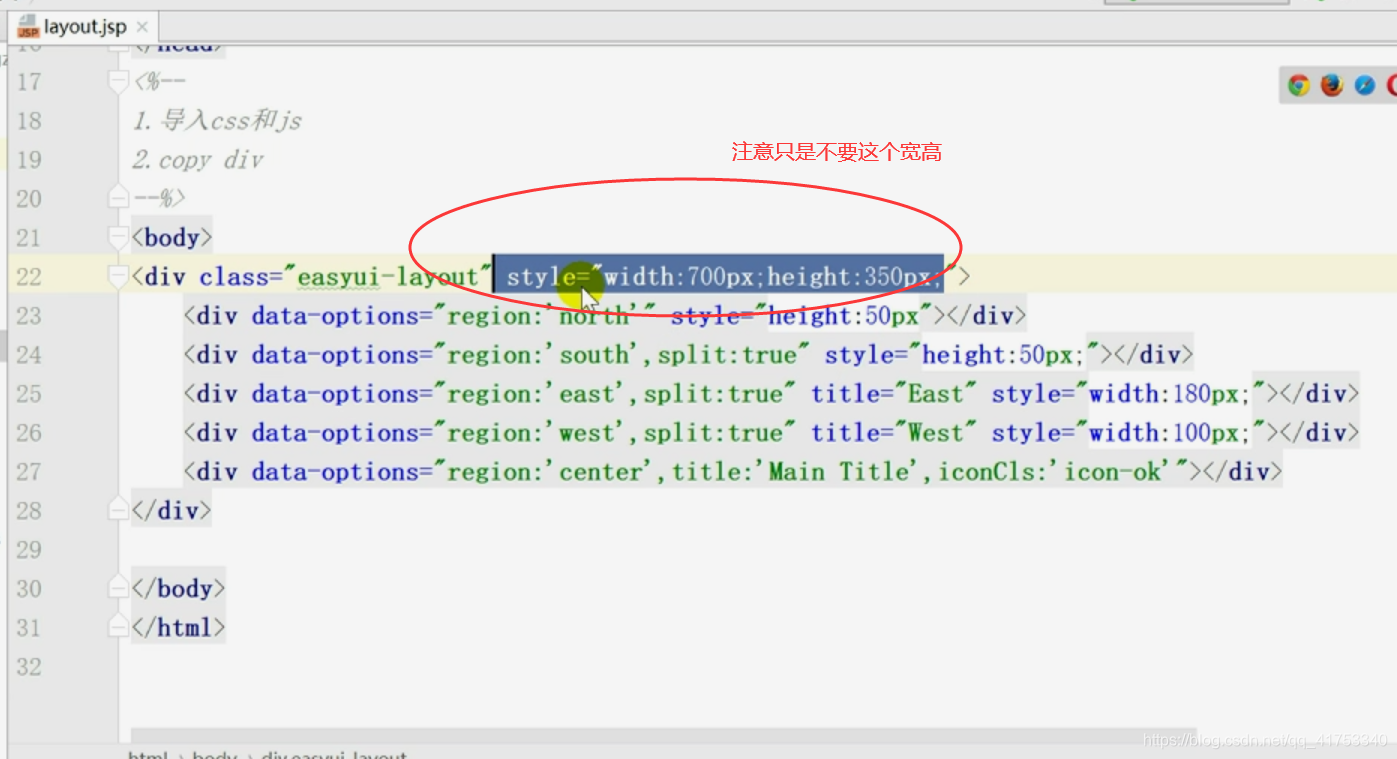Image resolution: width=1397 pixels, height=759 pixels.
Task: Toggle fold marker at closing div line 28
Action: tap(119, 510)
